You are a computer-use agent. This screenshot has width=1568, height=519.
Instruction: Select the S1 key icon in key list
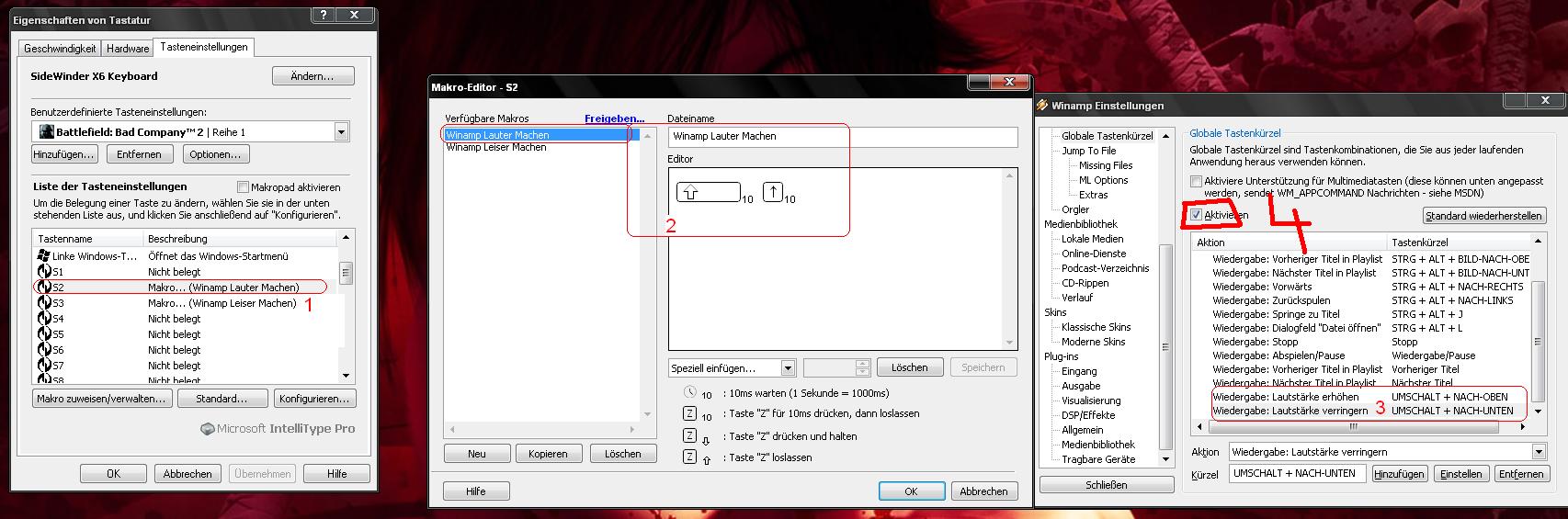[x=43, y=272]
